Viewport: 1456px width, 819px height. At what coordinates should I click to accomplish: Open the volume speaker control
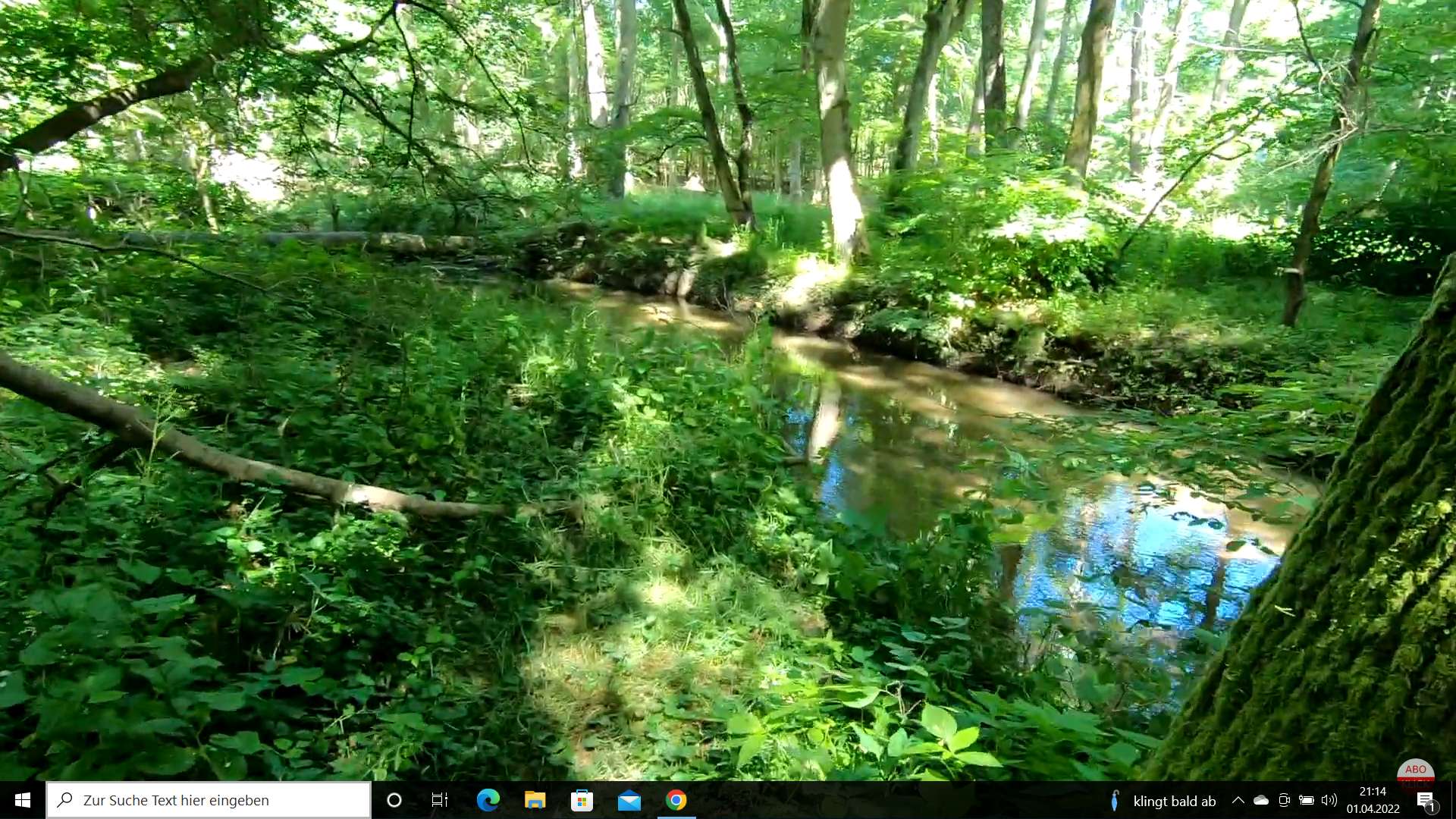(x=1329, y=800)
